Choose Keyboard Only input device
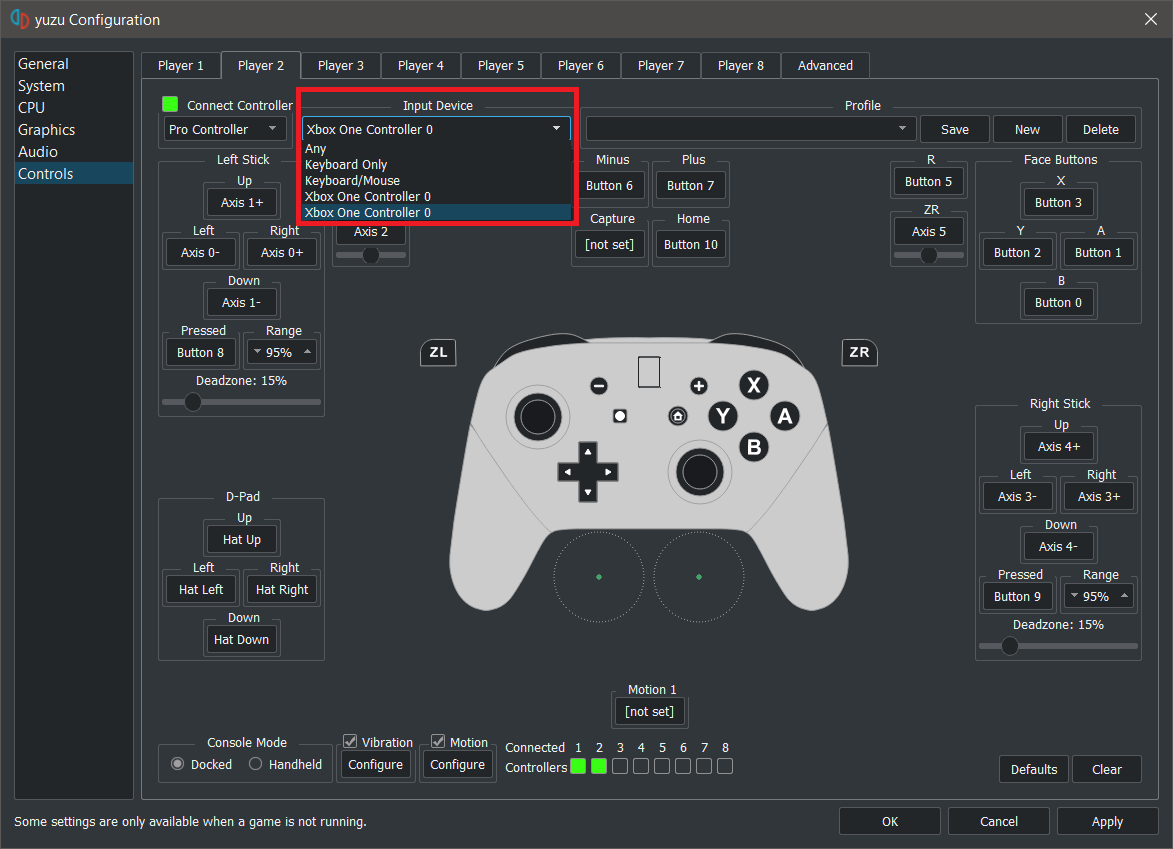 click(437, 165)
